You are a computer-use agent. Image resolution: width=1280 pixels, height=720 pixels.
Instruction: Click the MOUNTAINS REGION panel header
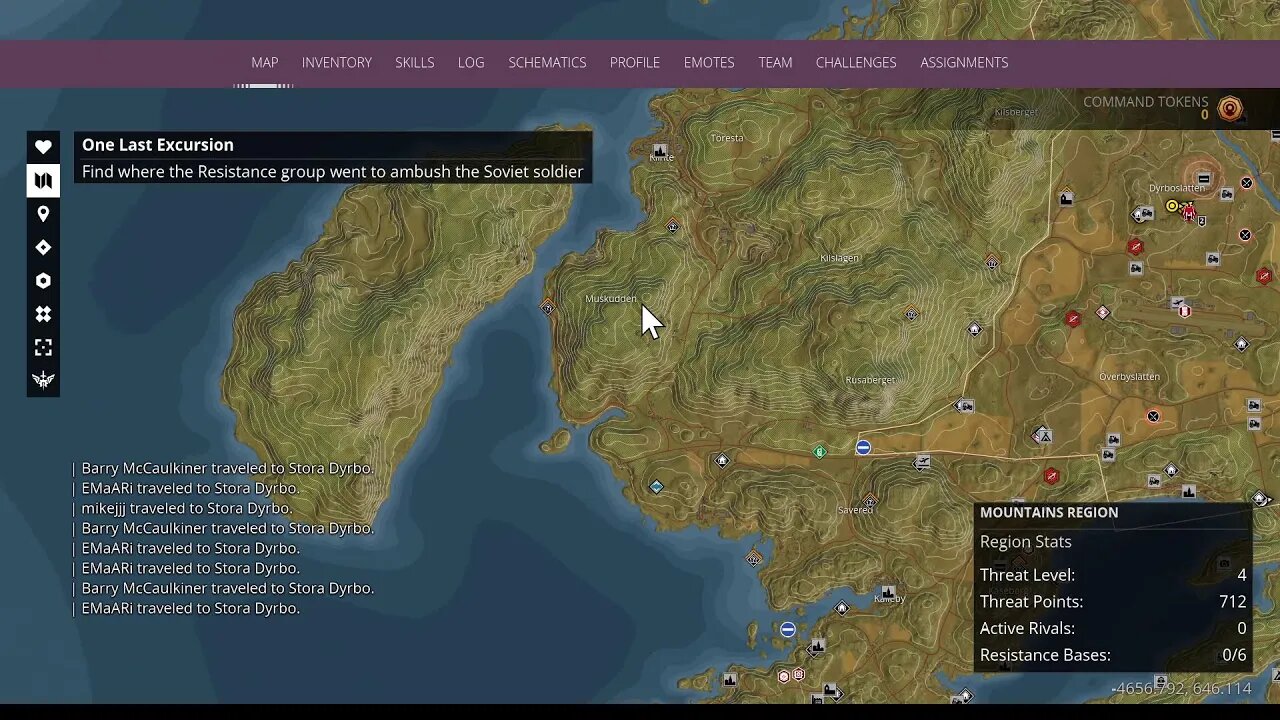[x=1049, y=512]
